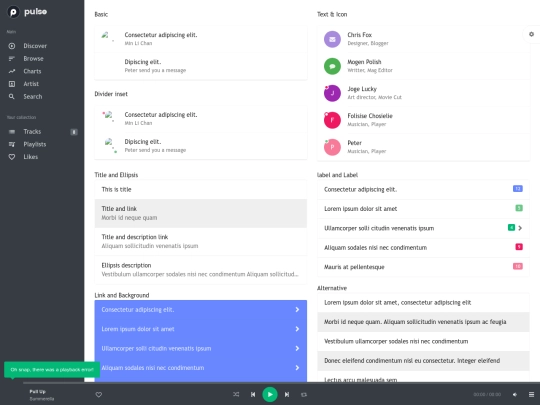This screenshot has height=405, width=540.
Task: Click Chris Fox's mail avatar icon
Action: click(x=332, y=39)
